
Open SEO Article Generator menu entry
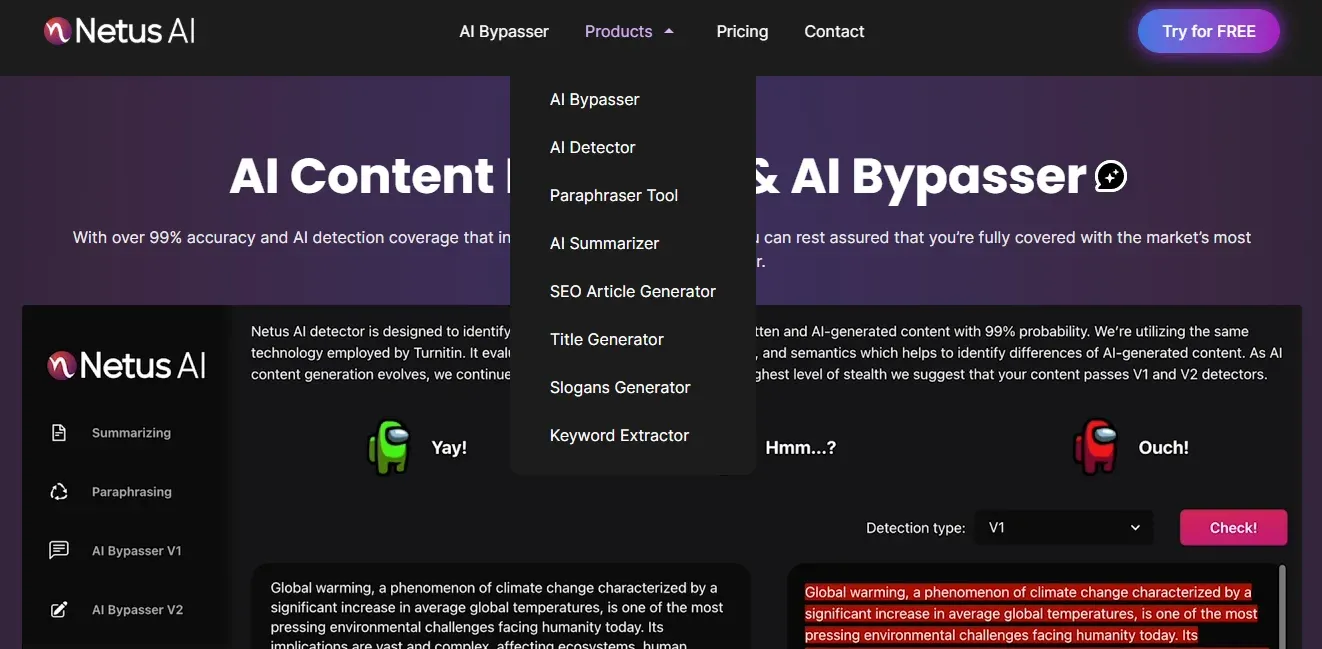632,291
